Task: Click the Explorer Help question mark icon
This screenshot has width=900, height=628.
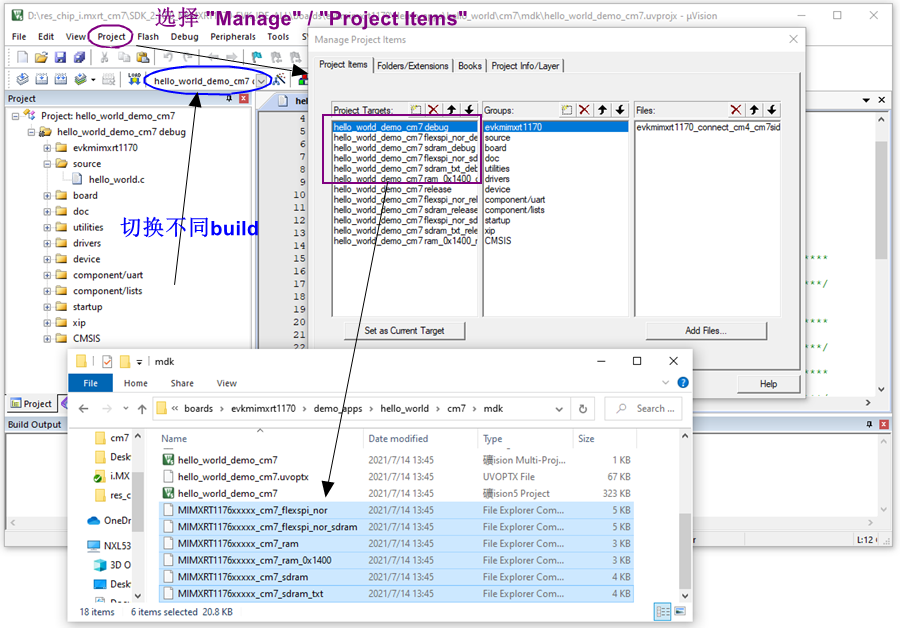Action: 683,382
